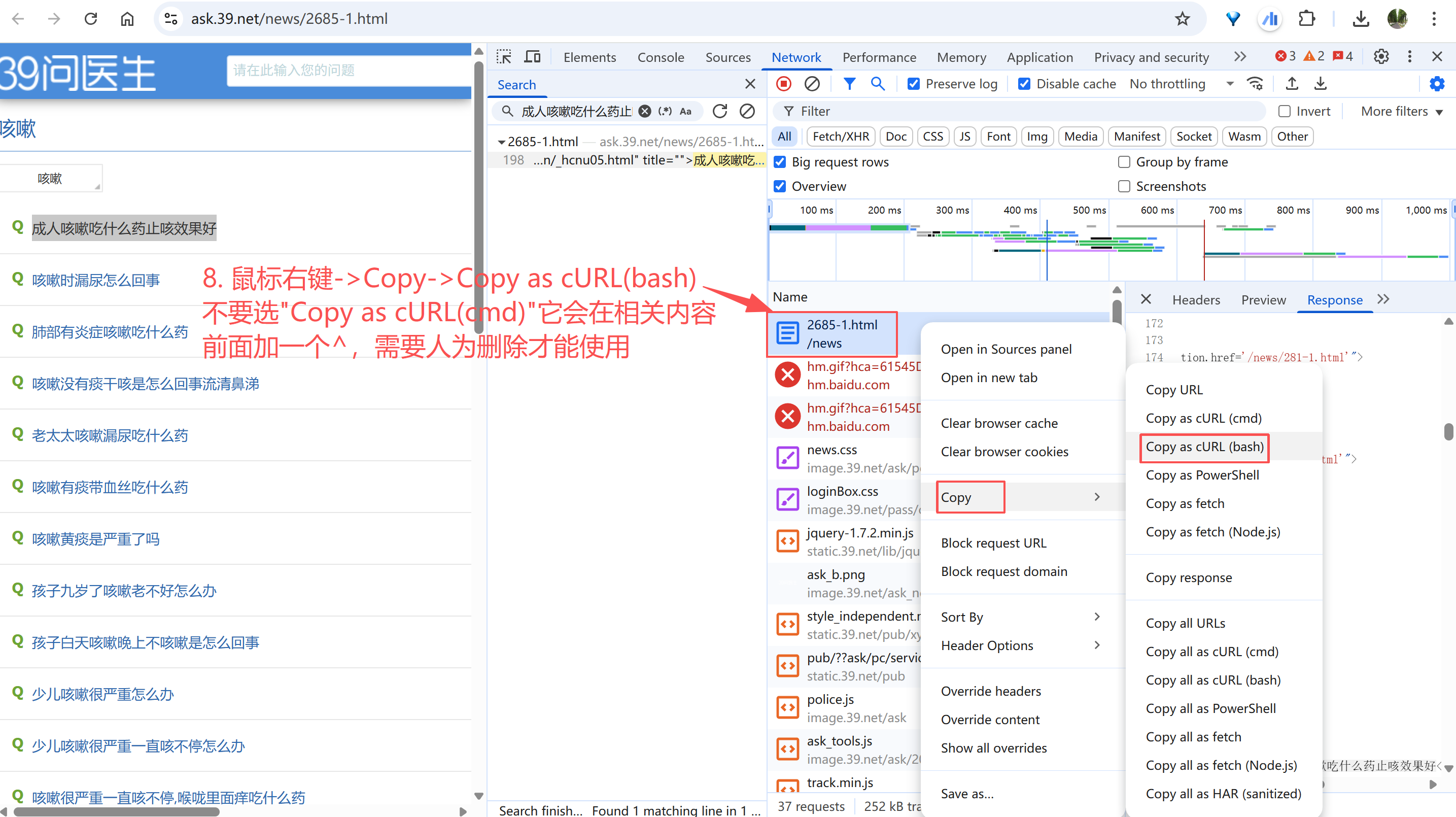Click the stop recording network log icon
Screen dimensions: 1456x817
[x=783, y=84]
